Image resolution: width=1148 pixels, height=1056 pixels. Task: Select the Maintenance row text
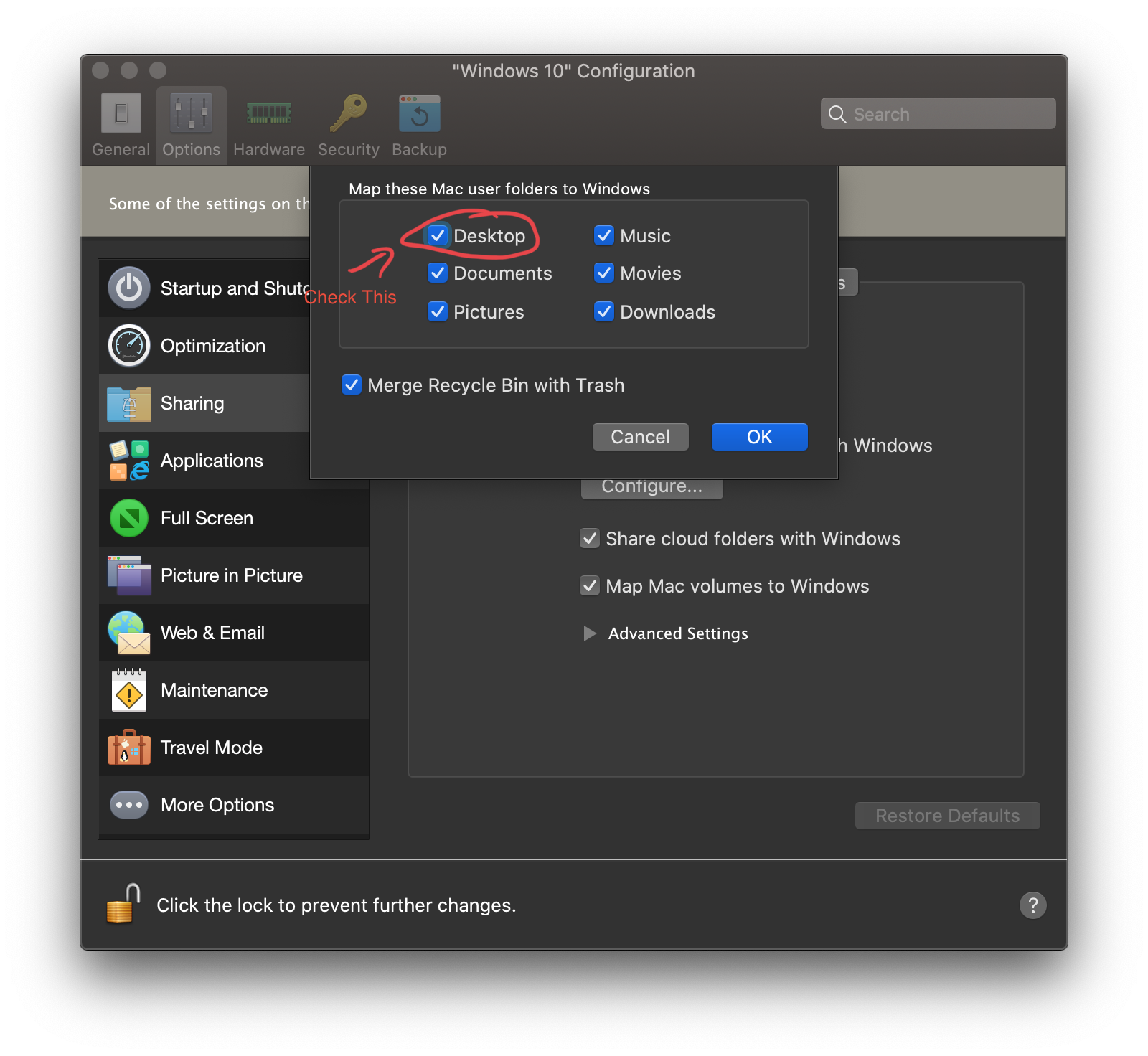click(x=215, y=690)
